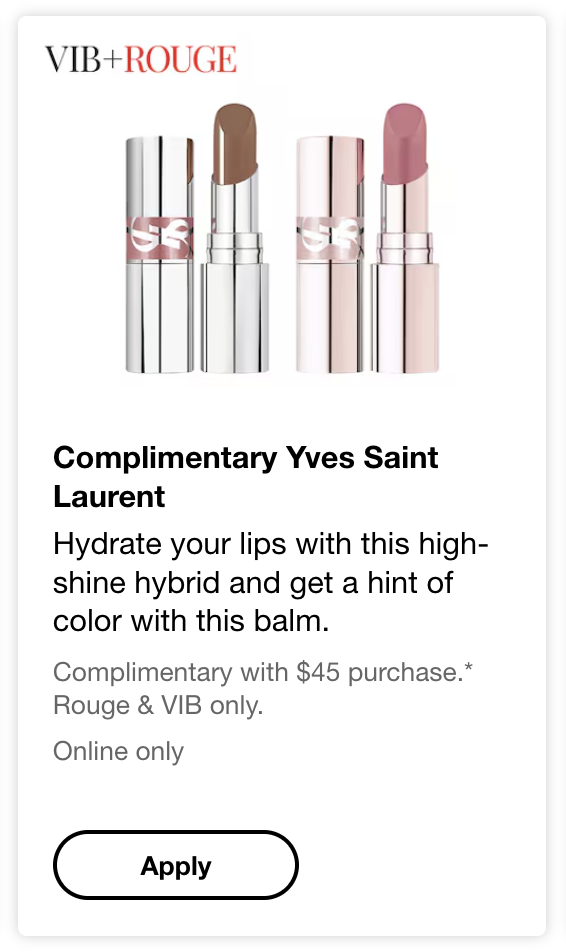Click the 'Online only' label
The width and height of the screenshot is (566, 952).
[118, 751]
